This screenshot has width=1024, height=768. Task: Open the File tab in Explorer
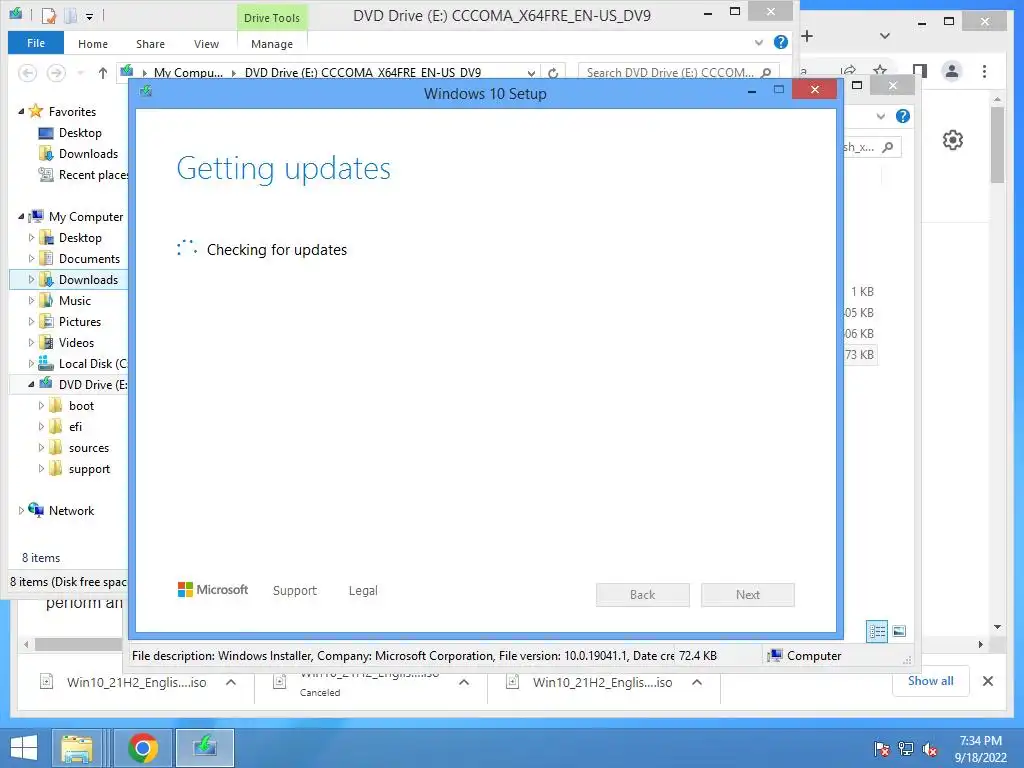(36, 43)
